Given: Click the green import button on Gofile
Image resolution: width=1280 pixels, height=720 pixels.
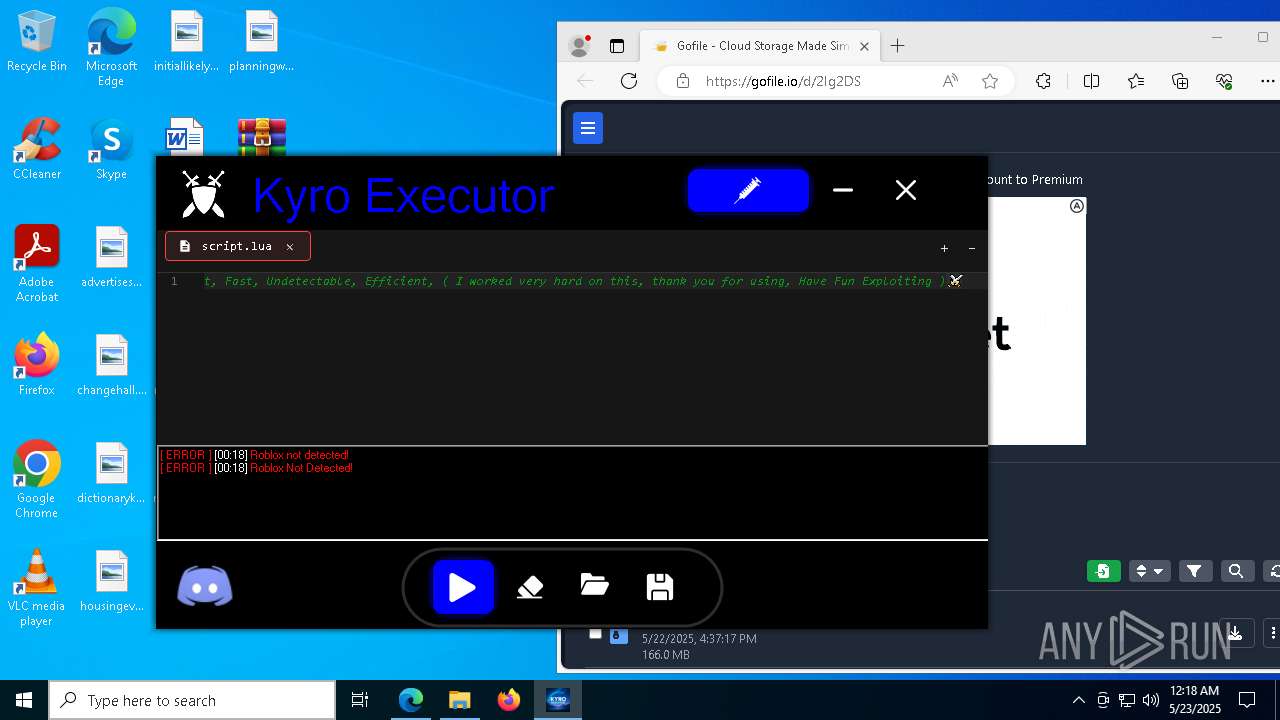Looking at the screenshot, I should point(1103,571).
